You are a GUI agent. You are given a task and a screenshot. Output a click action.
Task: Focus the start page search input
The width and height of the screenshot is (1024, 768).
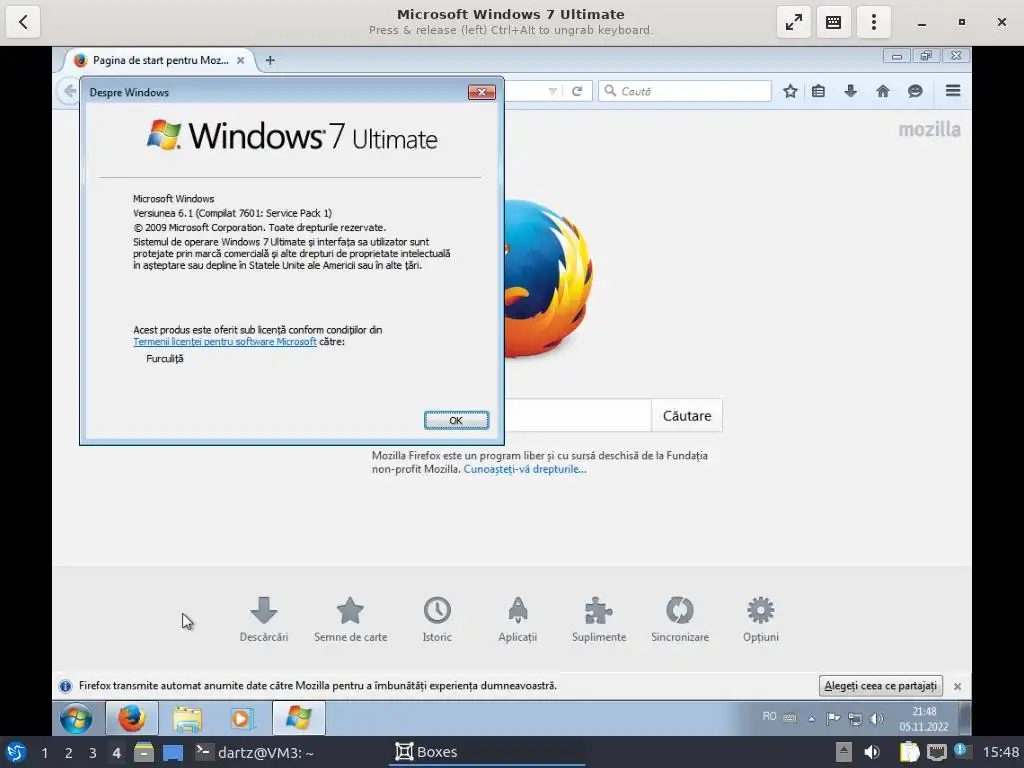(x=577, y=415)
